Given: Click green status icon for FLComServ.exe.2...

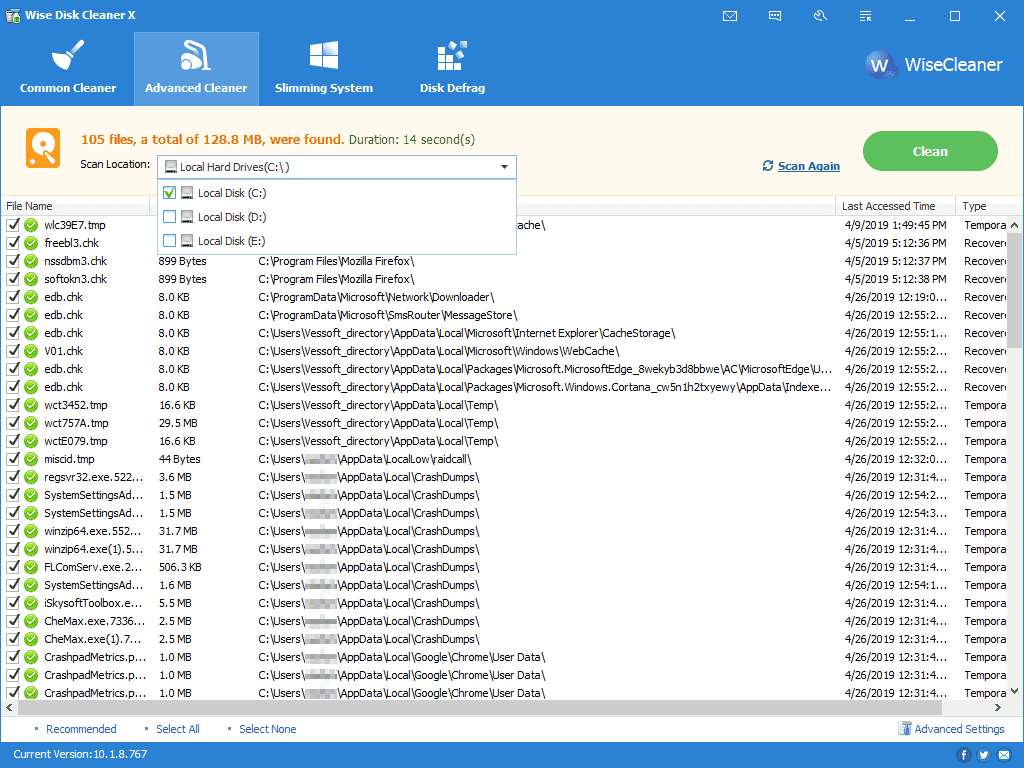Looking at the screenshot, I should pyautogui.click(x=31, y=567).
